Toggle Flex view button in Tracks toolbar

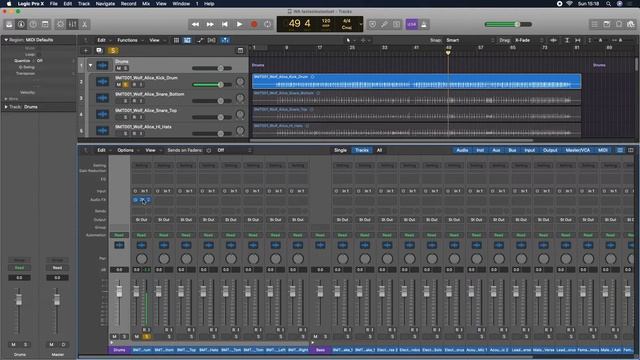(211, 40)
